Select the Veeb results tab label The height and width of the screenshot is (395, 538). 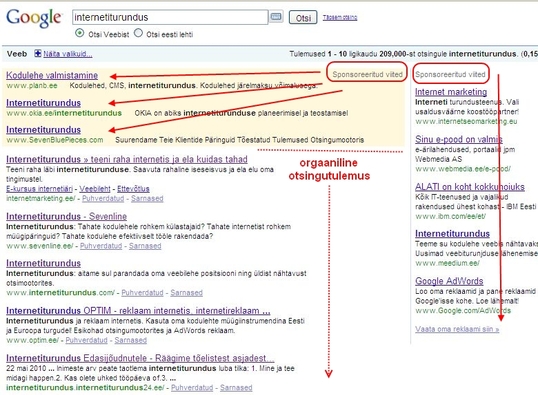(16, 54)
